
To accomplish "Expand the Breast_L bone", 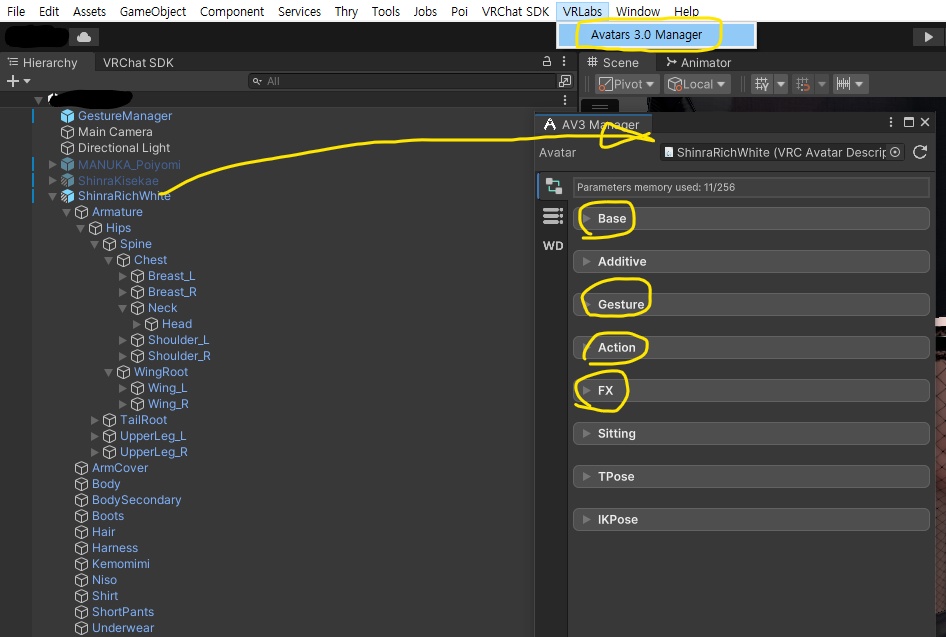I will point(122,276).
